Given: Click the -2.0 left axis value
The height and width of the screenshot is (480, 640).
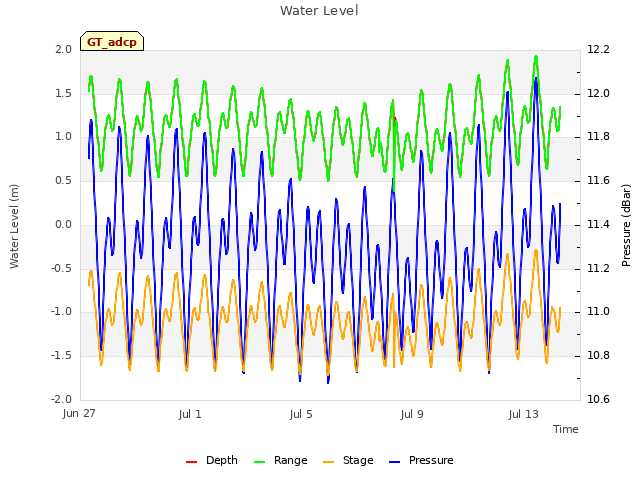Looking at the screenshot, I should (62, 399).
